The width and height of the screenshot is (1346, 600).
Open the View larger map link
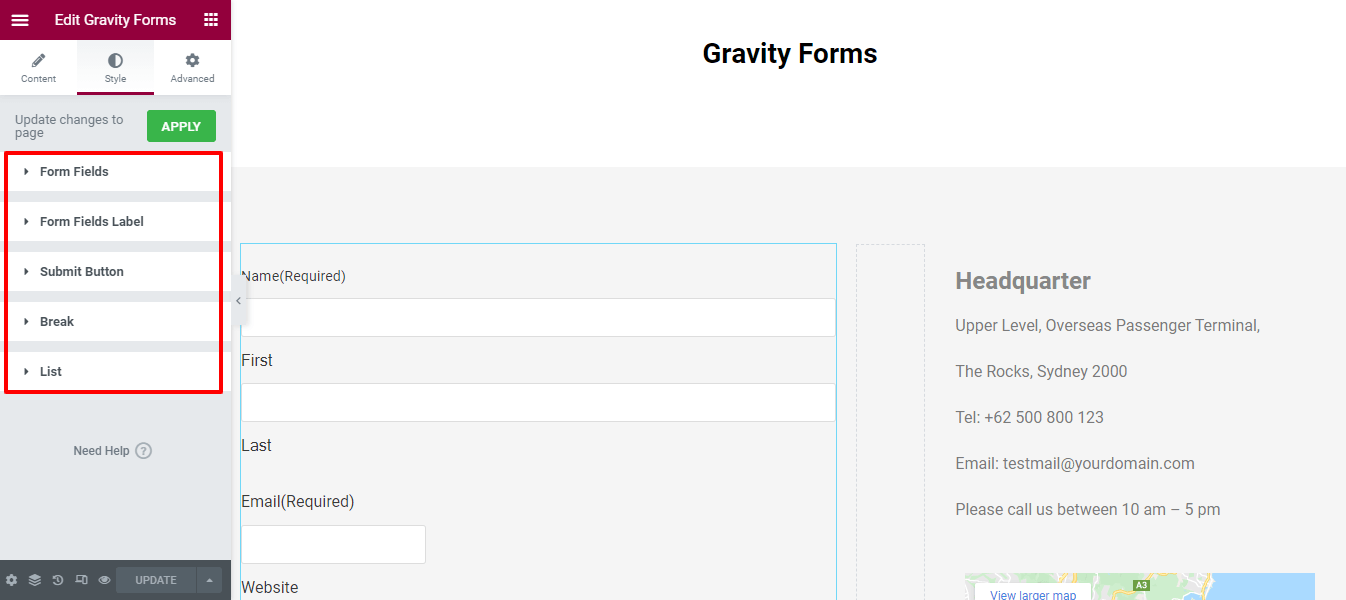1031,593
